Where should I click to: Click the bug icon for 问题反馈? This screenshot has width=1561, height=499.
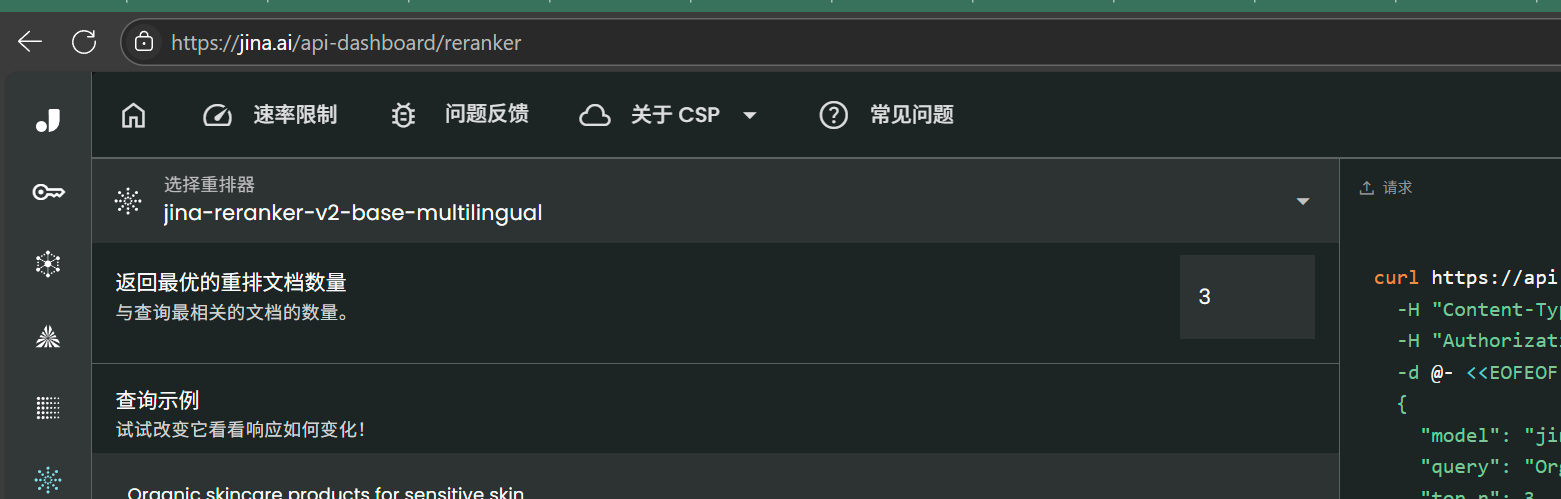(x=403, y=116)
